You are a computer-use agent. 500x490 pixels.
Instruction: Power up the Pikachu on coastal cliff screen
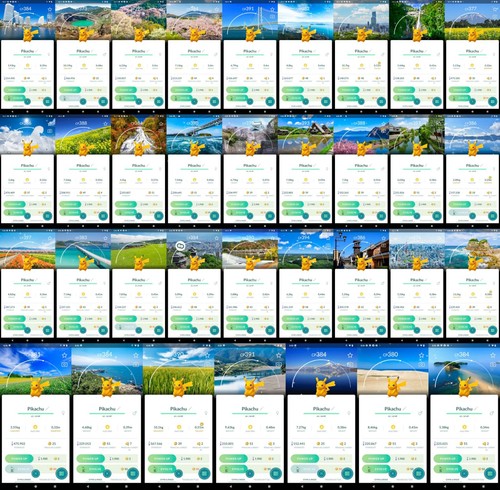click(x=91, y=459)
